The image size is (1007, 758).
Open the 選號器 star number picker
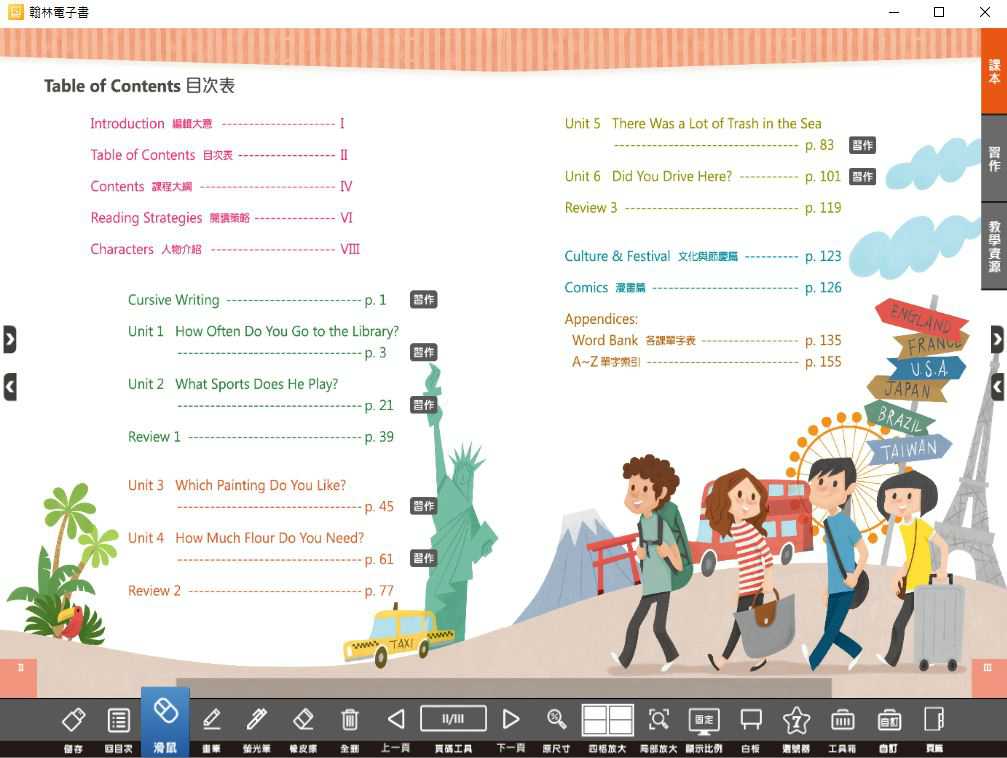(x=796, y=719)
